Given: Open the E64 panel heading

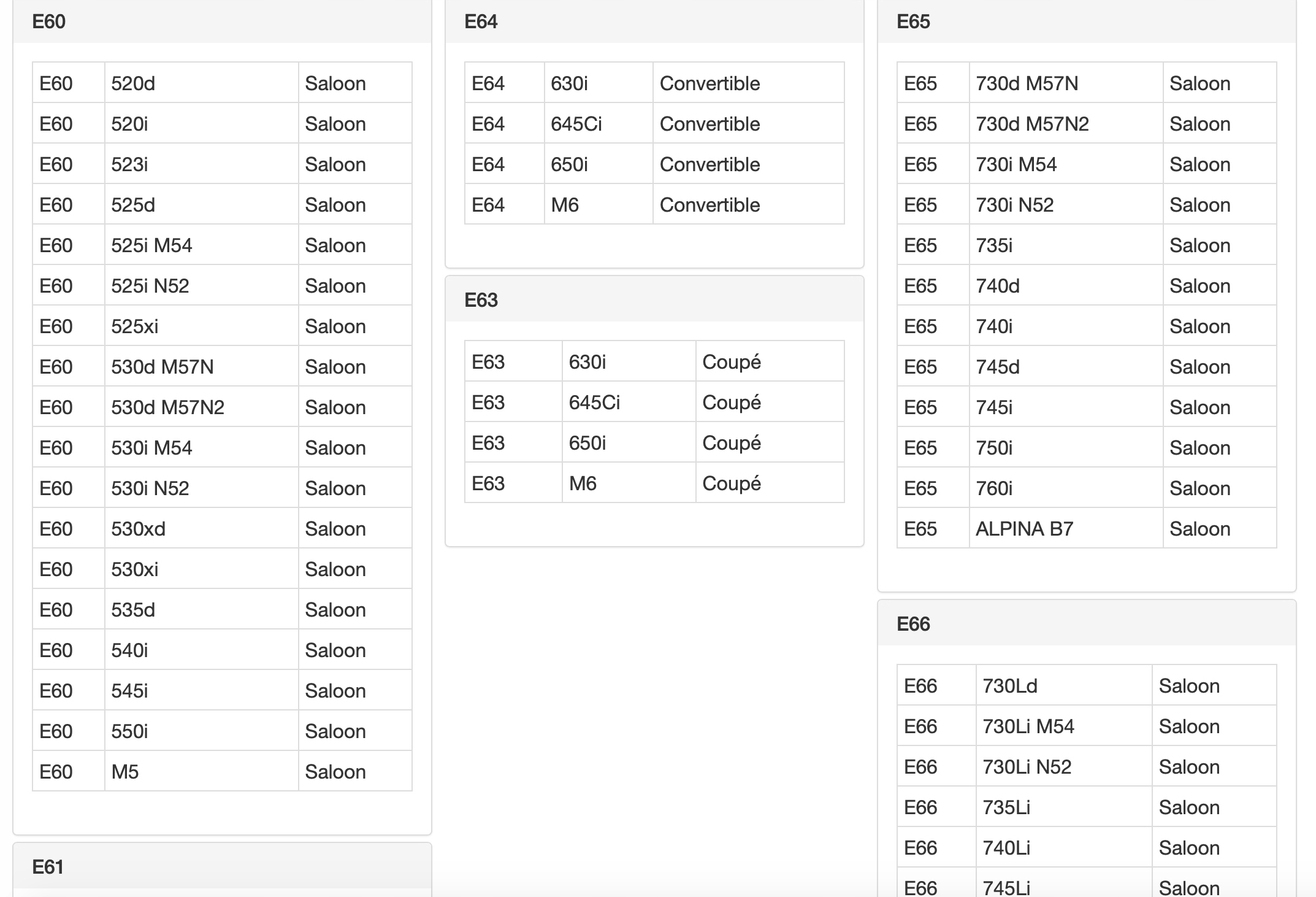Looking at the screenshot, I should tap(654, 21).
